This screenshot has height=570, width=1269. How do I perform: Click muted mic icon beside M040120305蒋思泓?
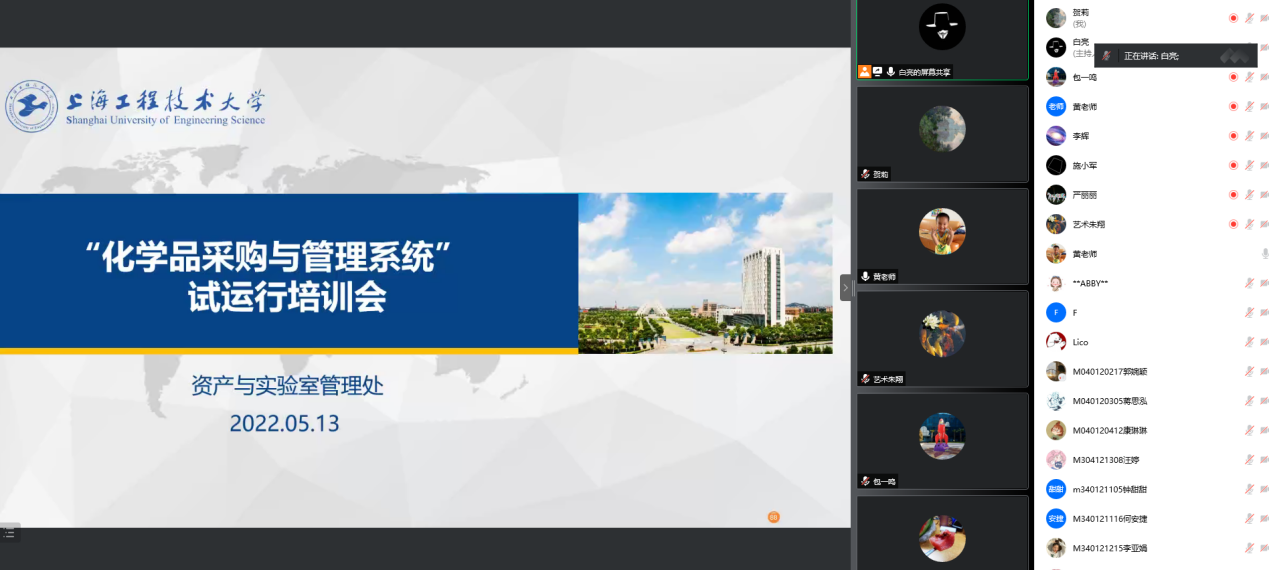pos(1249,401)
